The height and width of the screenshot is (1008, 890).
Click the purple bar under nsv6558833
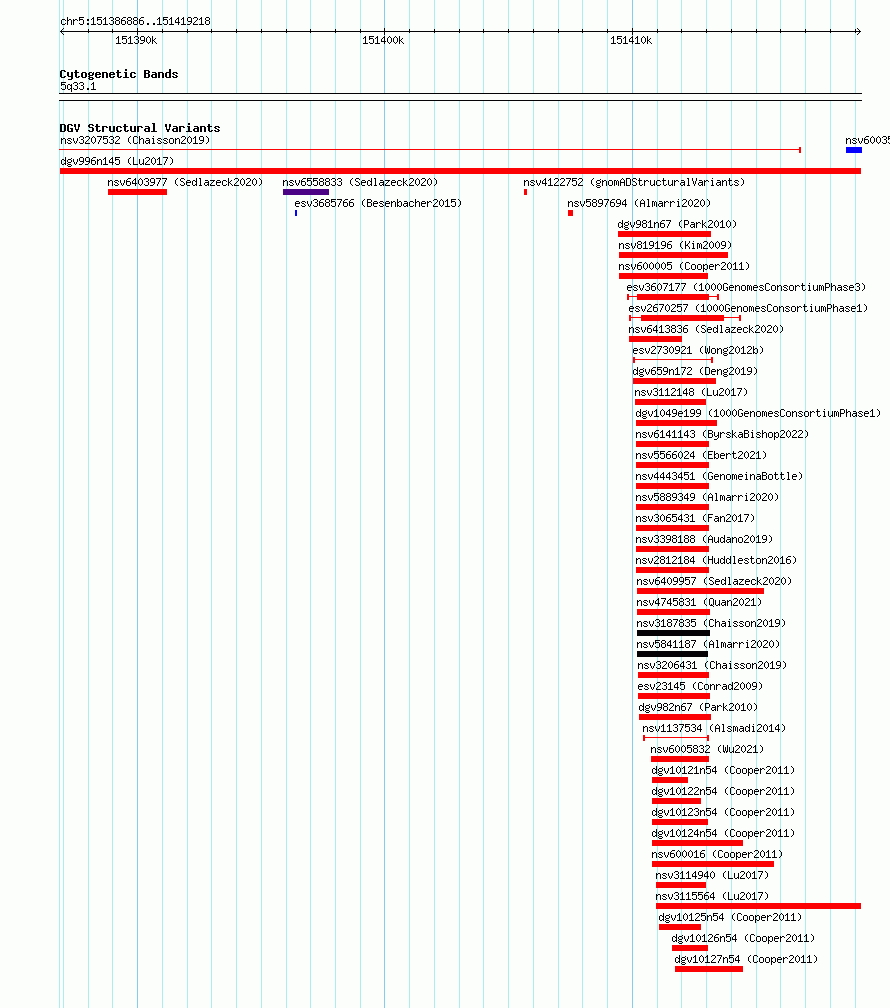coord(306,192)
